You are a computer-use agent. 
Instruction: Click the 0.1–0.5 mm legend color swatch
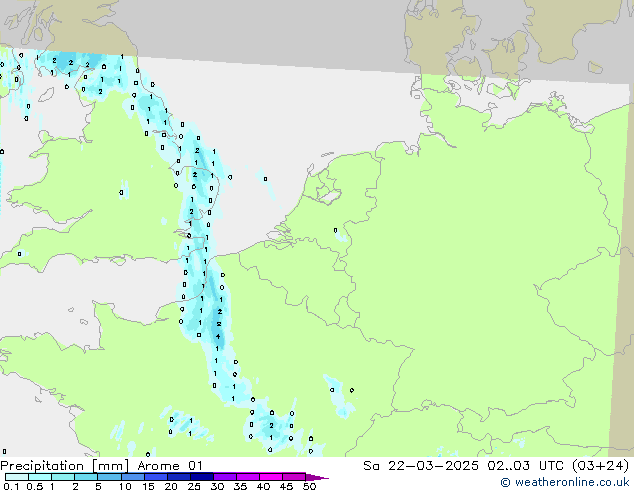coord(17,477)
